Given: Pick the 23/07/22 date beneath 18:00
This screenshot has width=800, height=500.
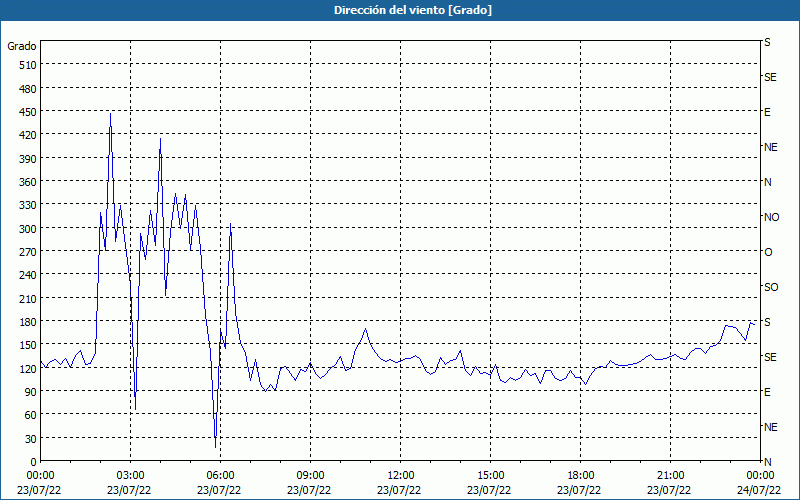Looking at the screenshot, I should [x=580, y=490].
